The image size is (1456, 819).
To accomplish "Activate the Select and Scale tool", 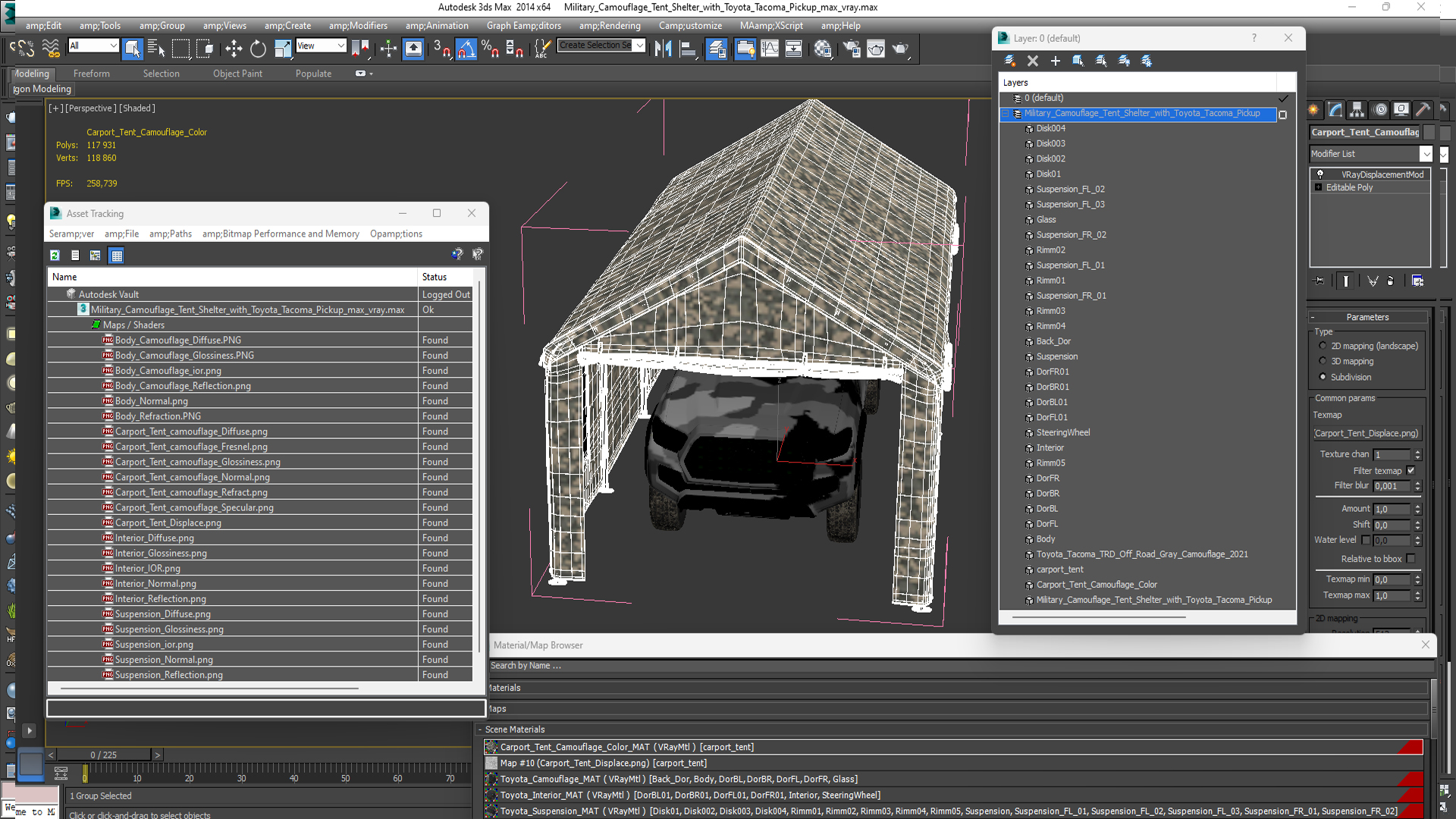I will 282,49.
